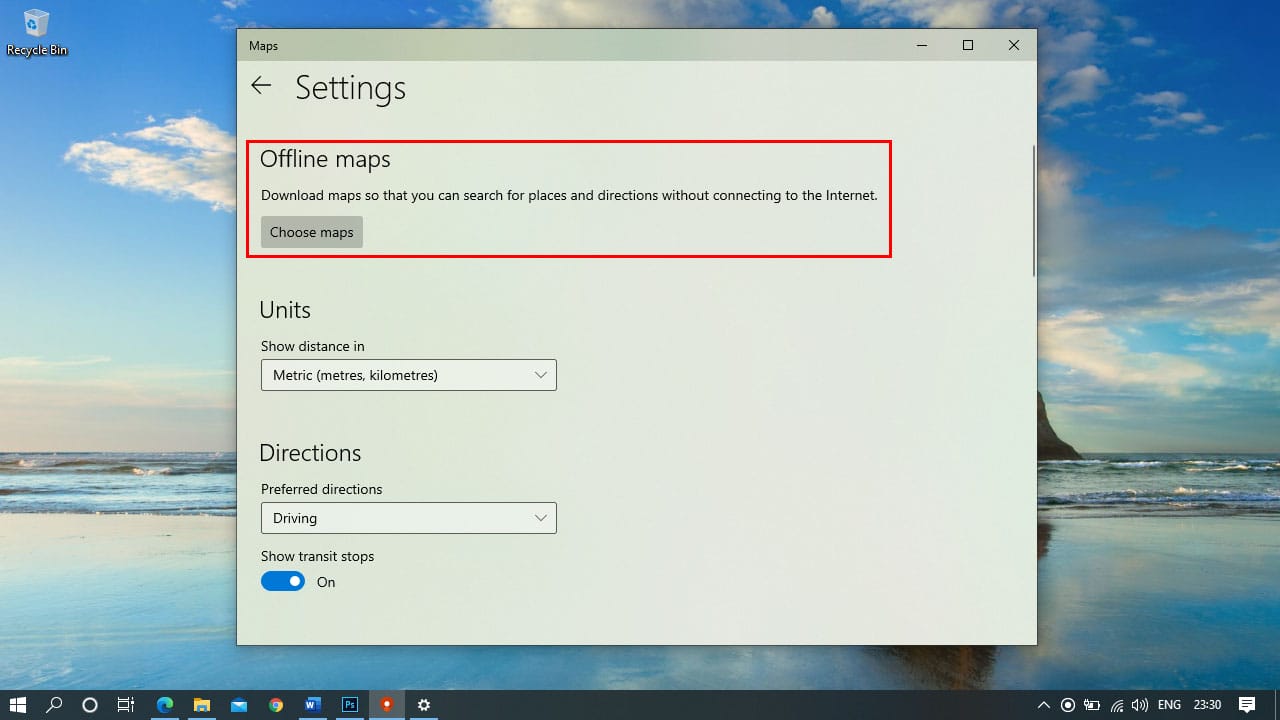Open the Mail app in taskbar

[239, 705]
